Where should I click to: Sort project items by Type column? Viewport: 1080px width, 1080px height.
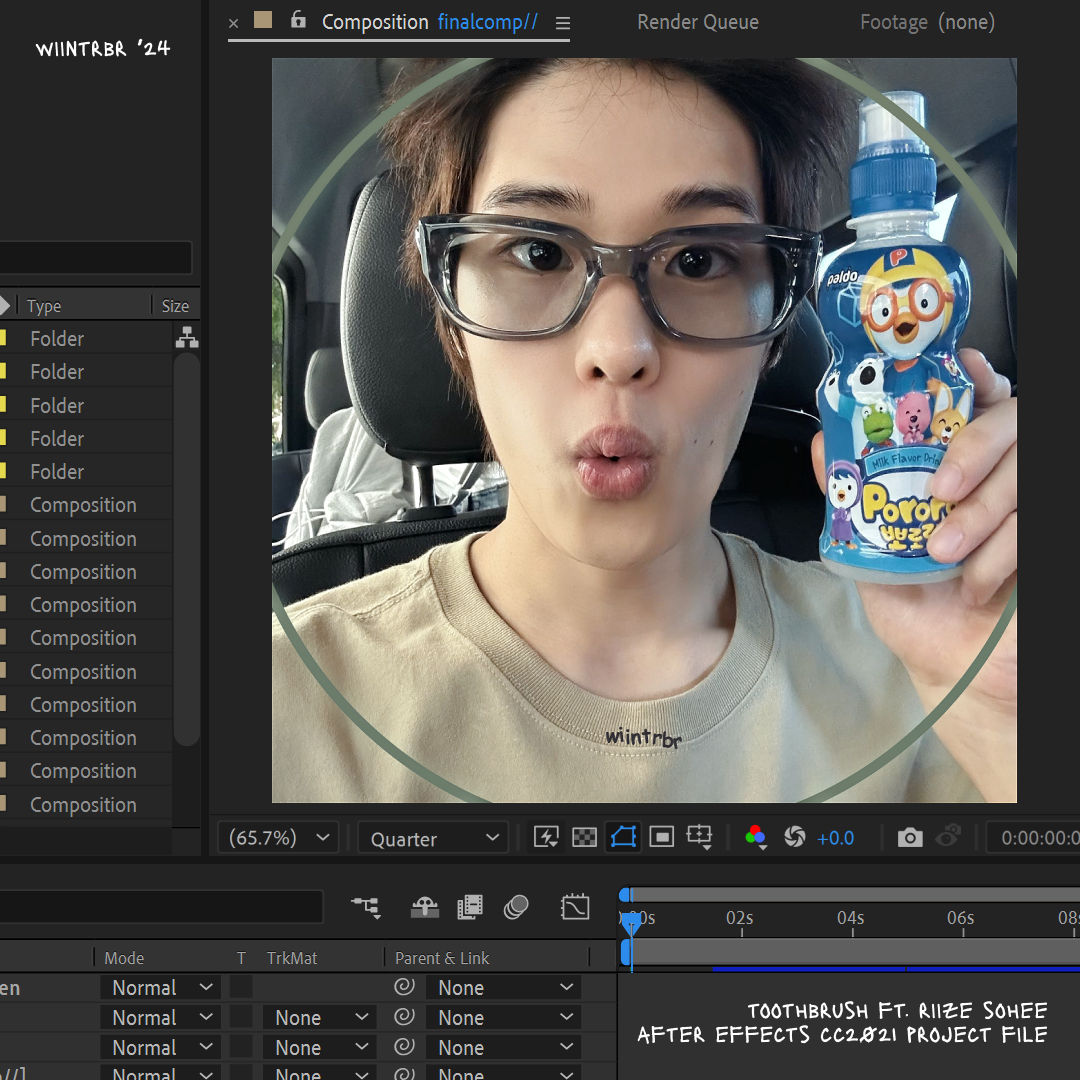click(44, 306)
